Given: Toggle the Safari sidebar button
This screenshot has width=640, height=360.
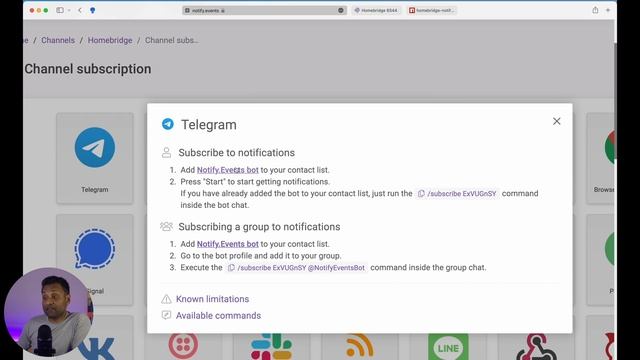Looking at the screenshot, I should click(60, 10).
